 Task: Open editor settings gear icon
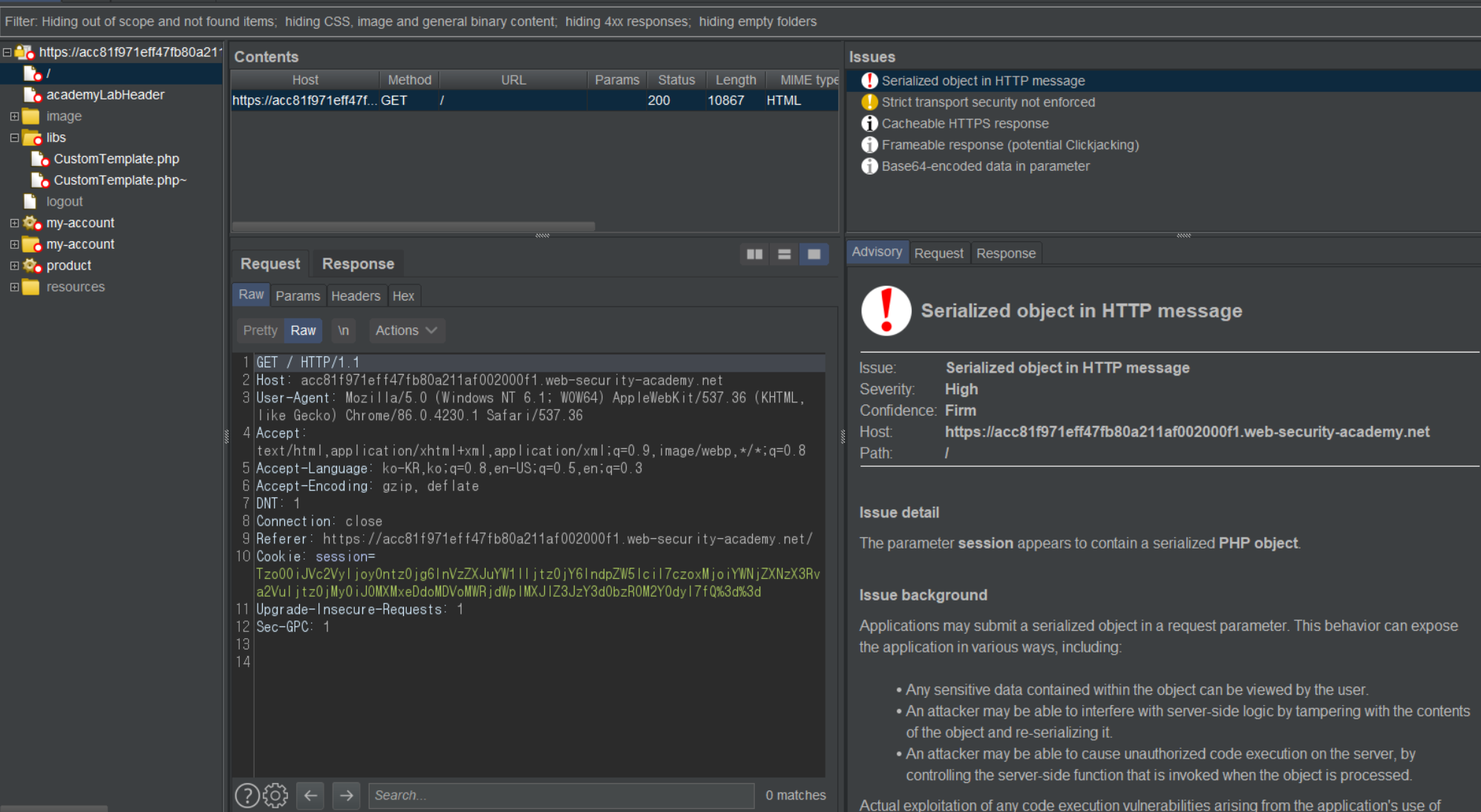(x=275, y=795)
